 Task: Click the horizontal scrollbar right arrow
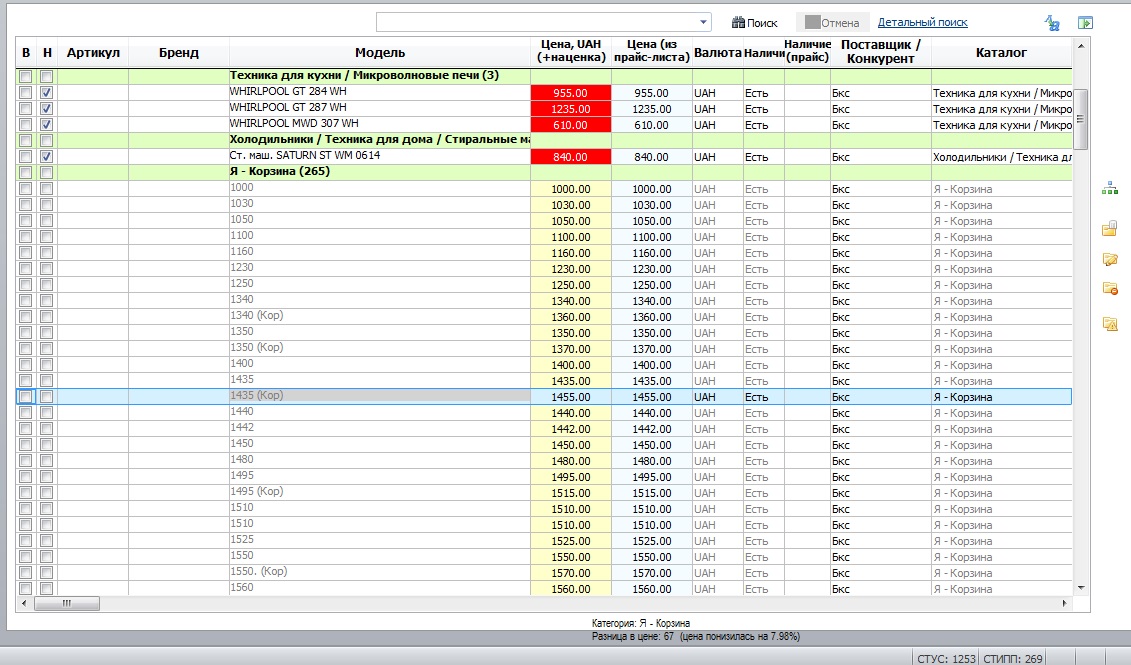click(1065, 603)
